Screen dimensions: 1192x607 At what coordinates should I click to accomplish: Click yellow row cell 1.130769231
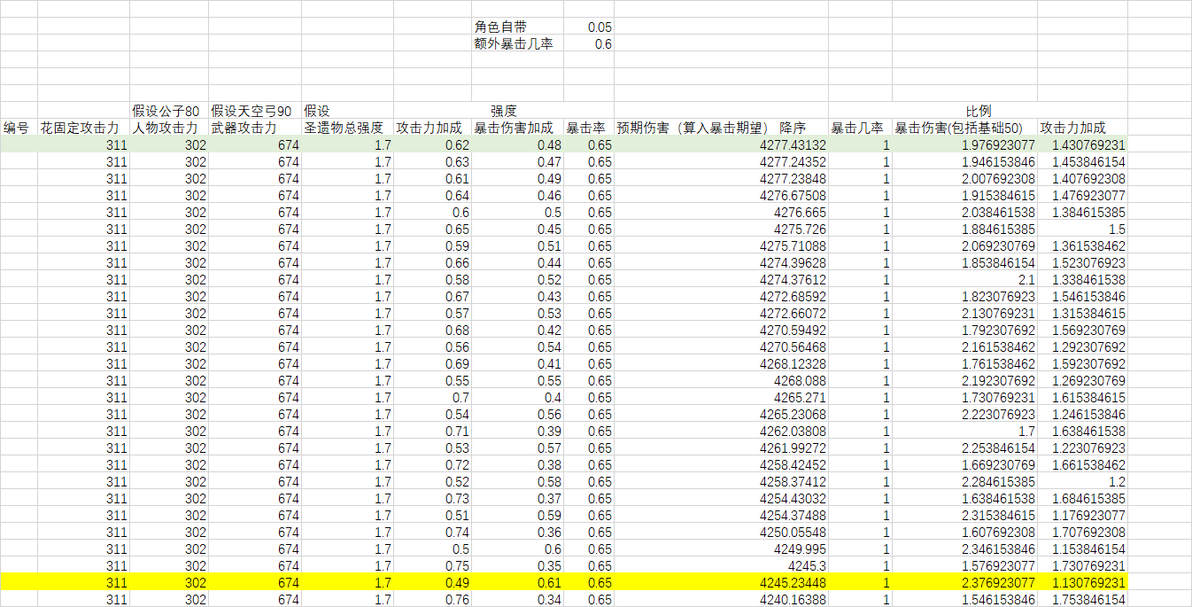pyautogui.click(x=1083, y=583)
